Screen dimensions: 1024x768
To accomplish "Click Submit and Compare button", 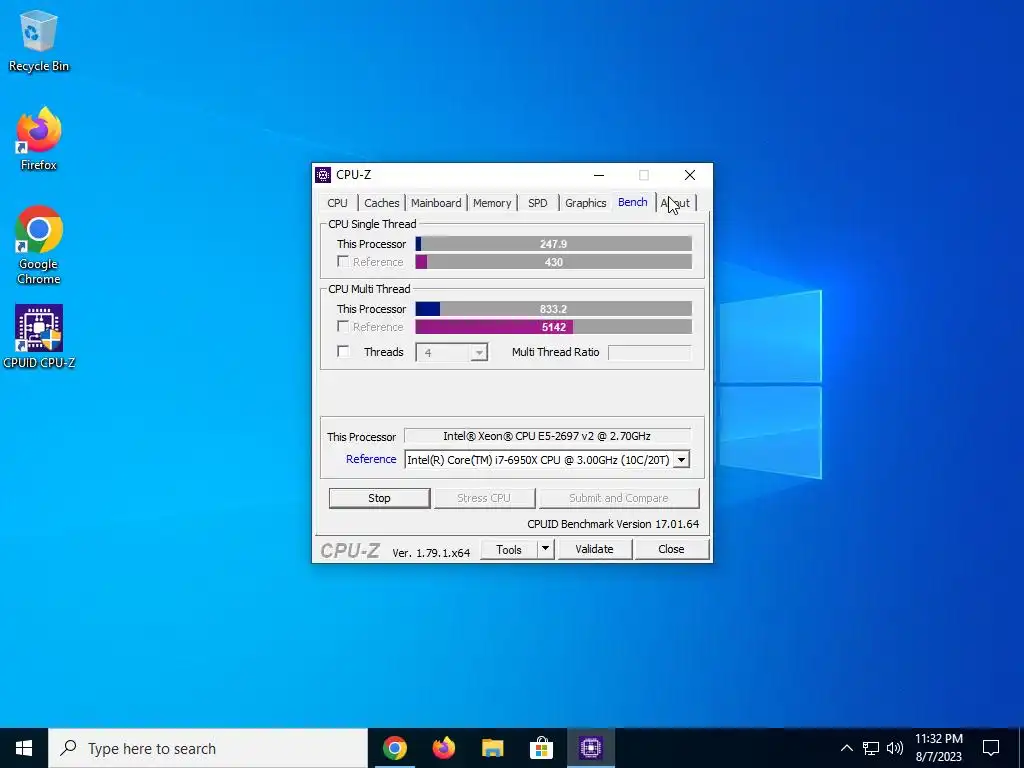I will (618, 498).
